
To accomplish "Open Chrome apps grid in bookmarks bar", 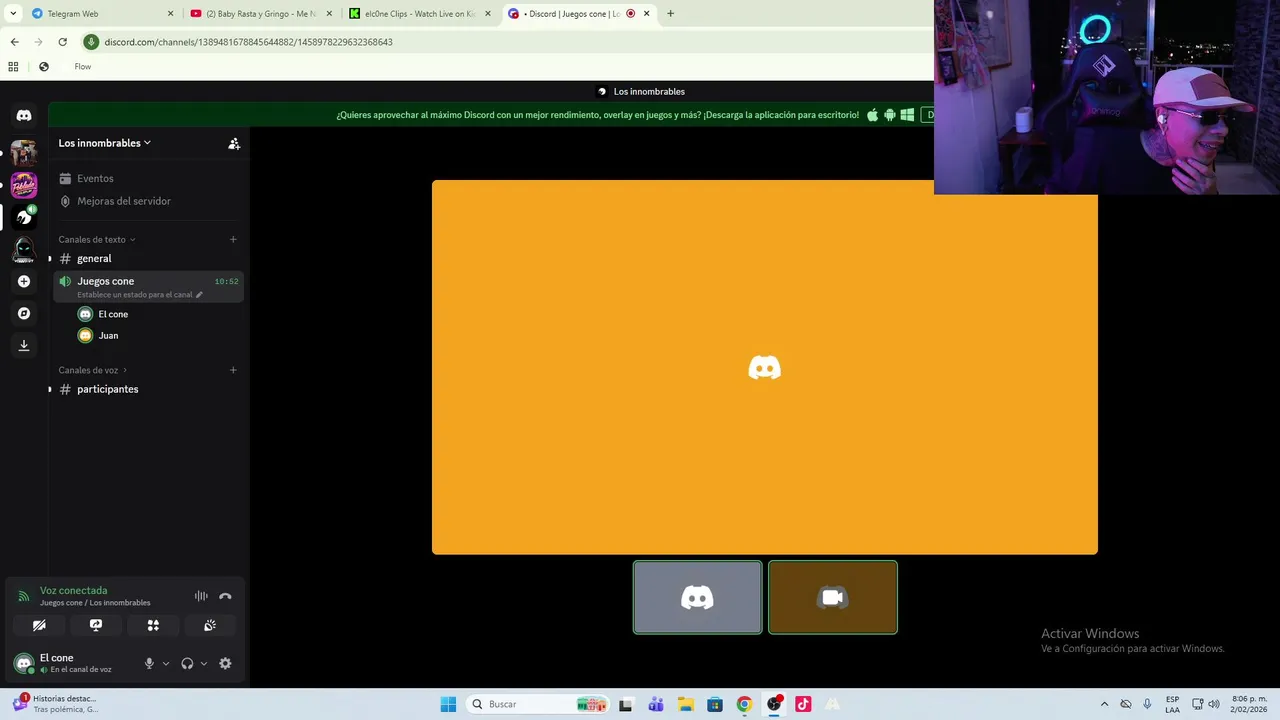I will pos(13,67).
